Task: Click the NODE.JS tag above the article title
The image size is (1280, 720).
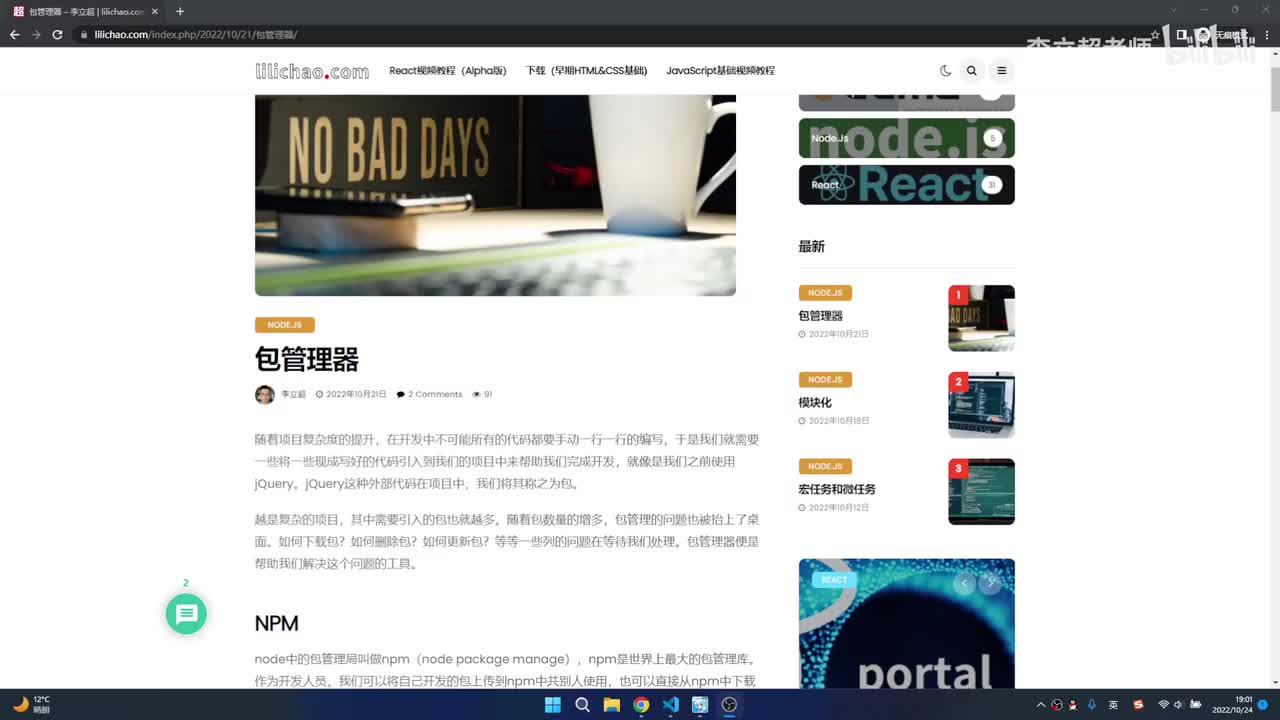Action: coord(285,325)
